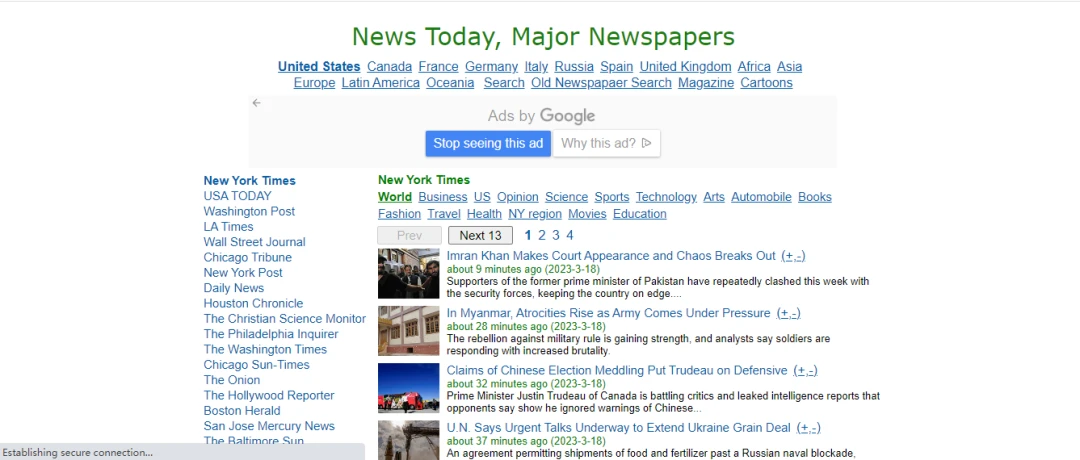The image size is (1080, 460).
Task: Open Chicago Tribune in newspaper list
Action: coord(247,258)
